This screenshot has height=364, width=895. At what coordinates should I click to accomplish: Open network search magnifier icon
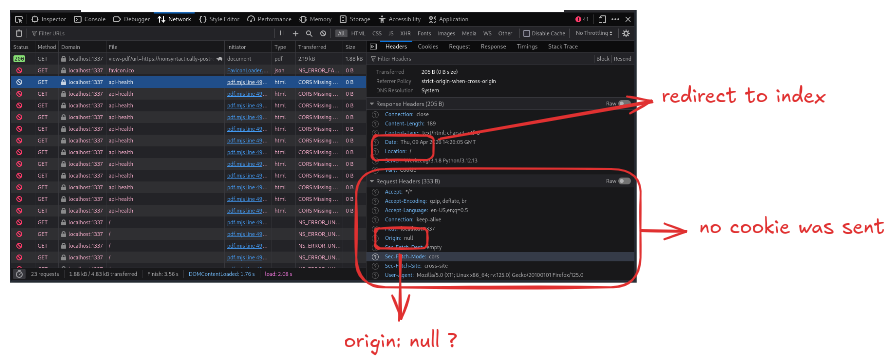309,34
